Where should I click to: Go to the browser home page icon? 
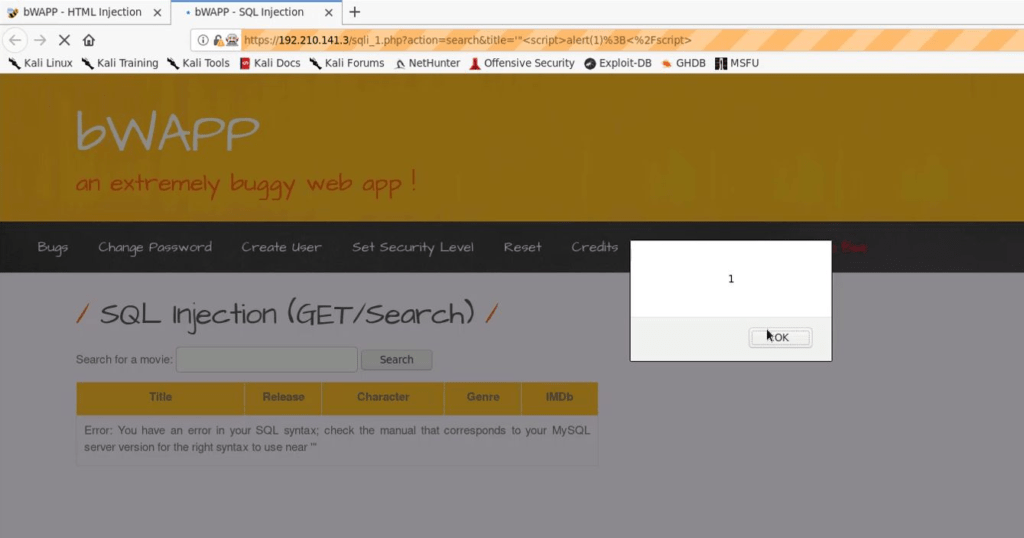click(89, 40)
